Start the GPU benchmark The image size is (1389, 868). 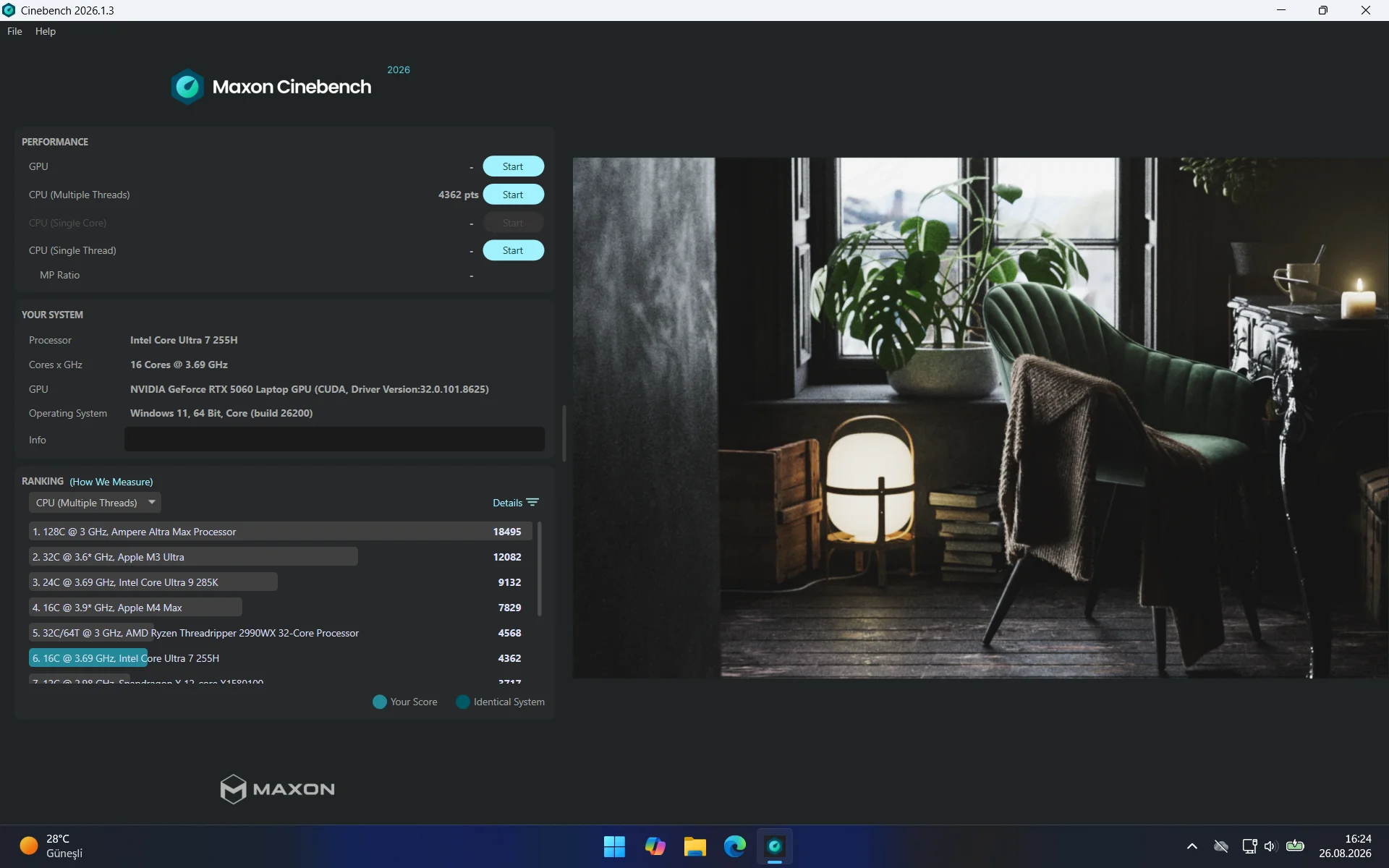point(513,166)
